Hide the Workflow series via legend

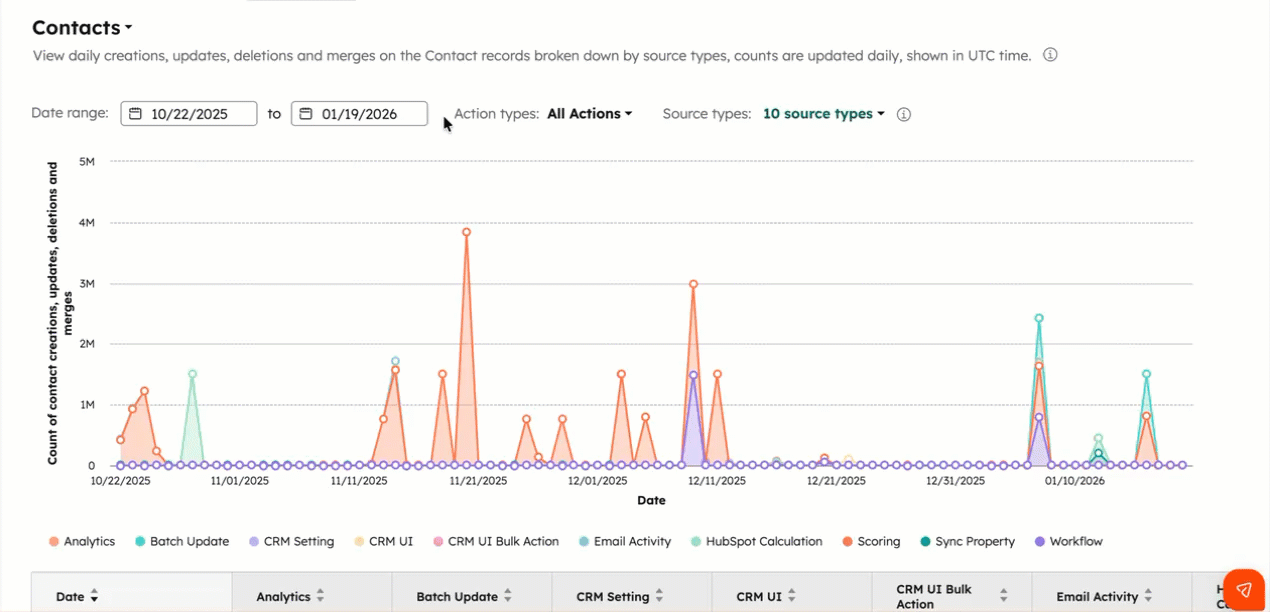[1067, 542]
